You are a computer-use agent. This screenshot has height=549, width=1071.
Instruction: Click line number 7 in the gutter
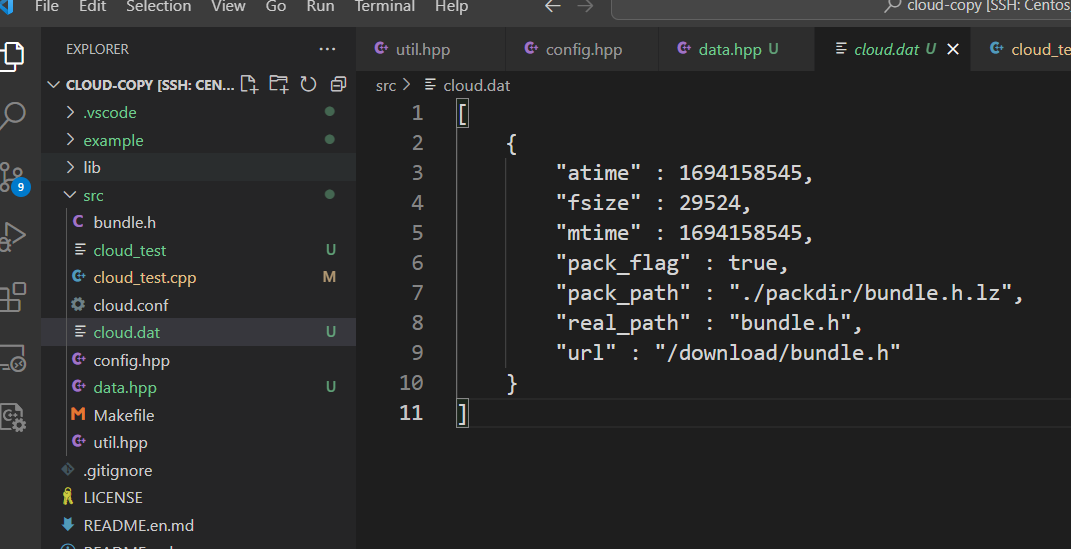pos(417,292)
